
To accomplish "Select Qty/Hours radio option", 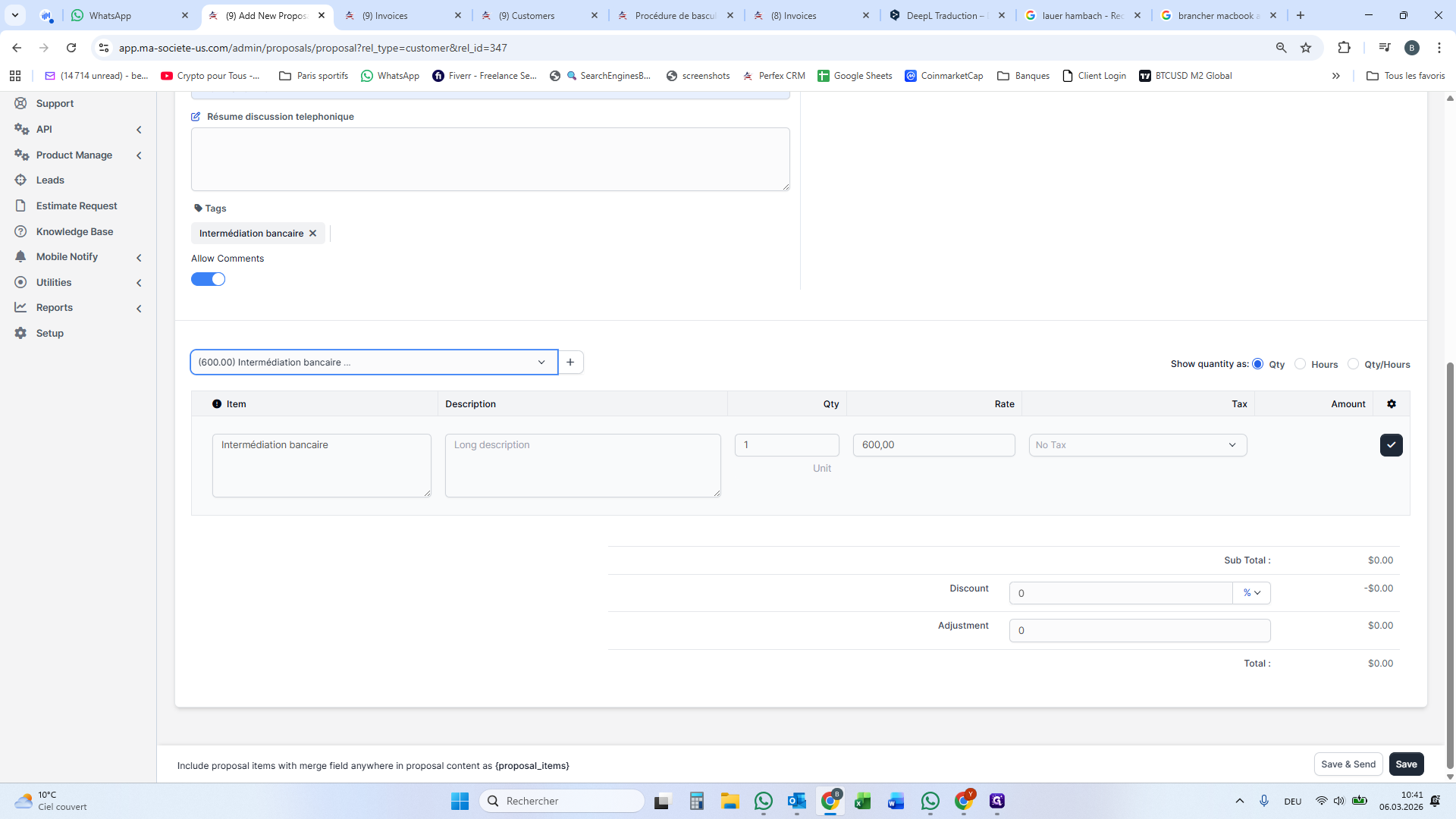I will coord(1353,364).
